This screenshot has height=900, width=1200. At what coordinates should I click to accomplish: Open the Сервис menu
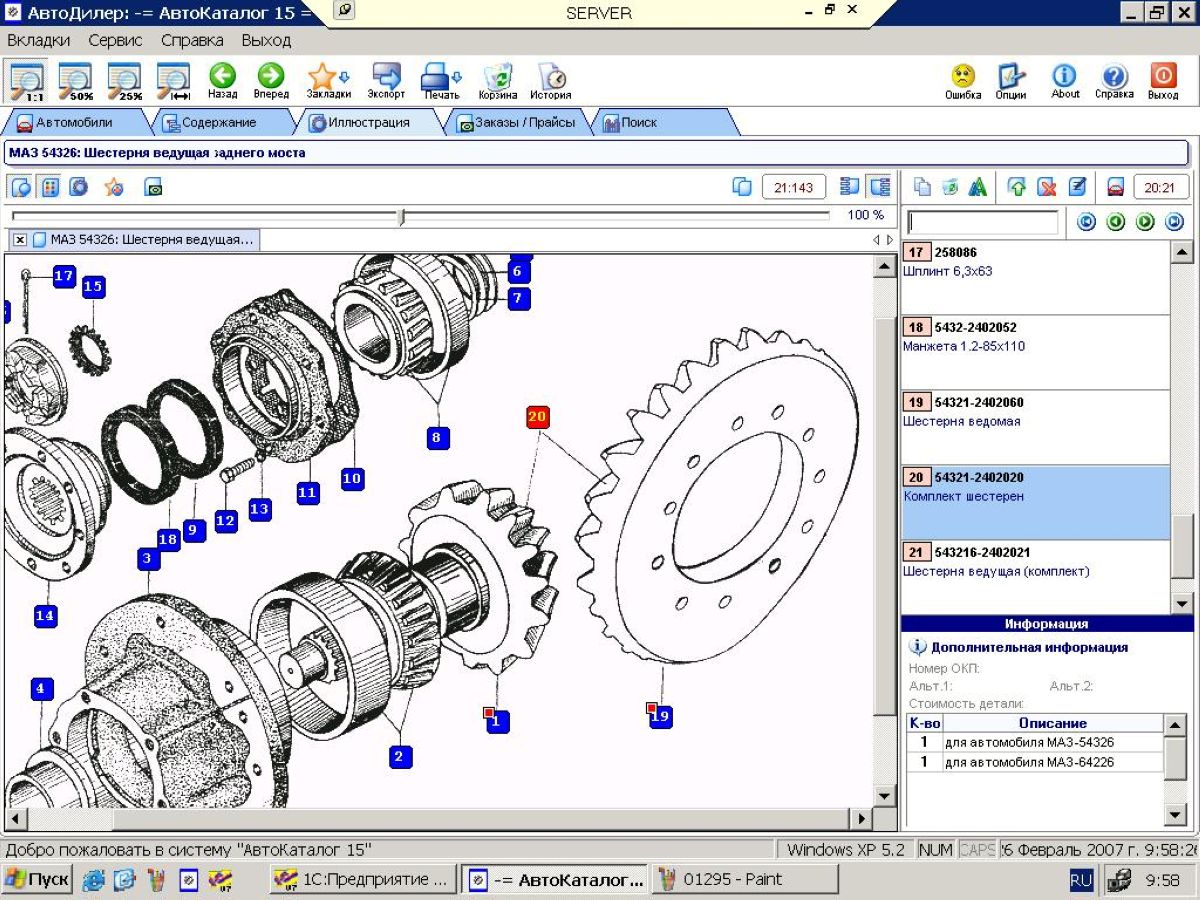coord(115,41)
